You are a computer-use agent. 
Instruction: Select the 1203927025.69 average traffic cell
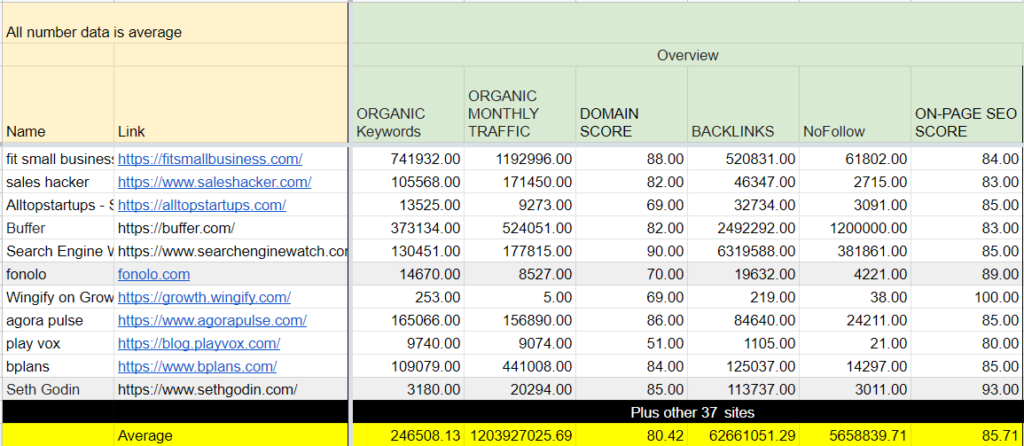[520, 436]
